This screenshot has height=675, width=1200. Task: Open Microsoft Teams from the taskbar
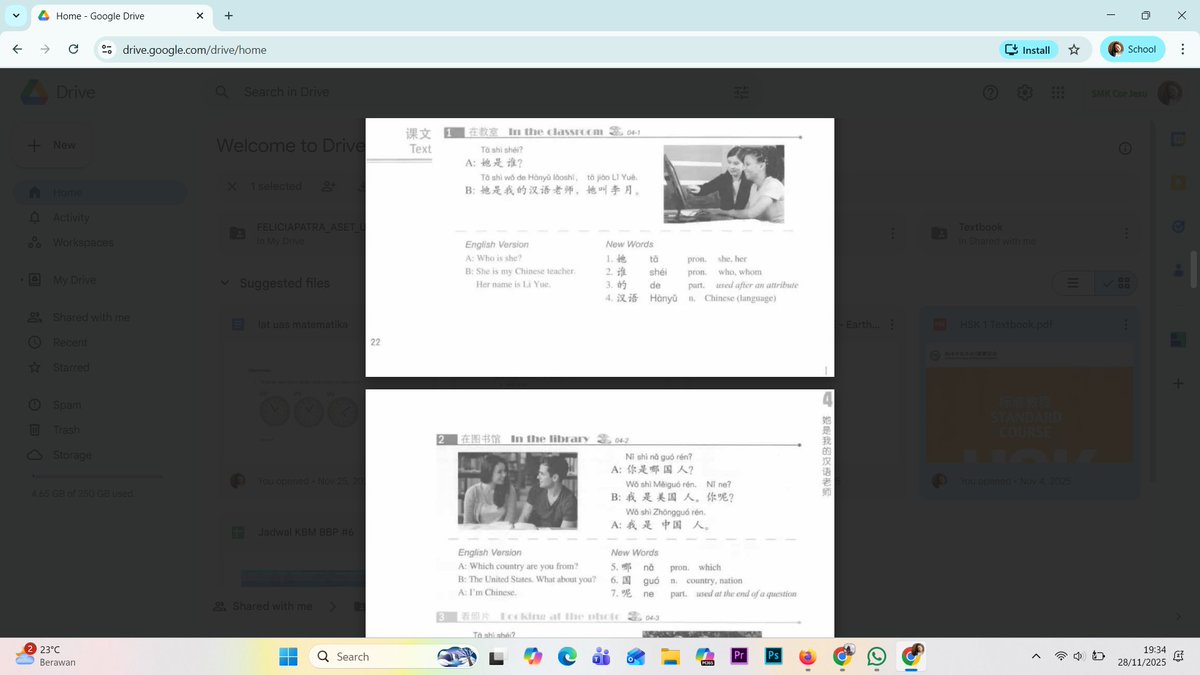[601, 656]
